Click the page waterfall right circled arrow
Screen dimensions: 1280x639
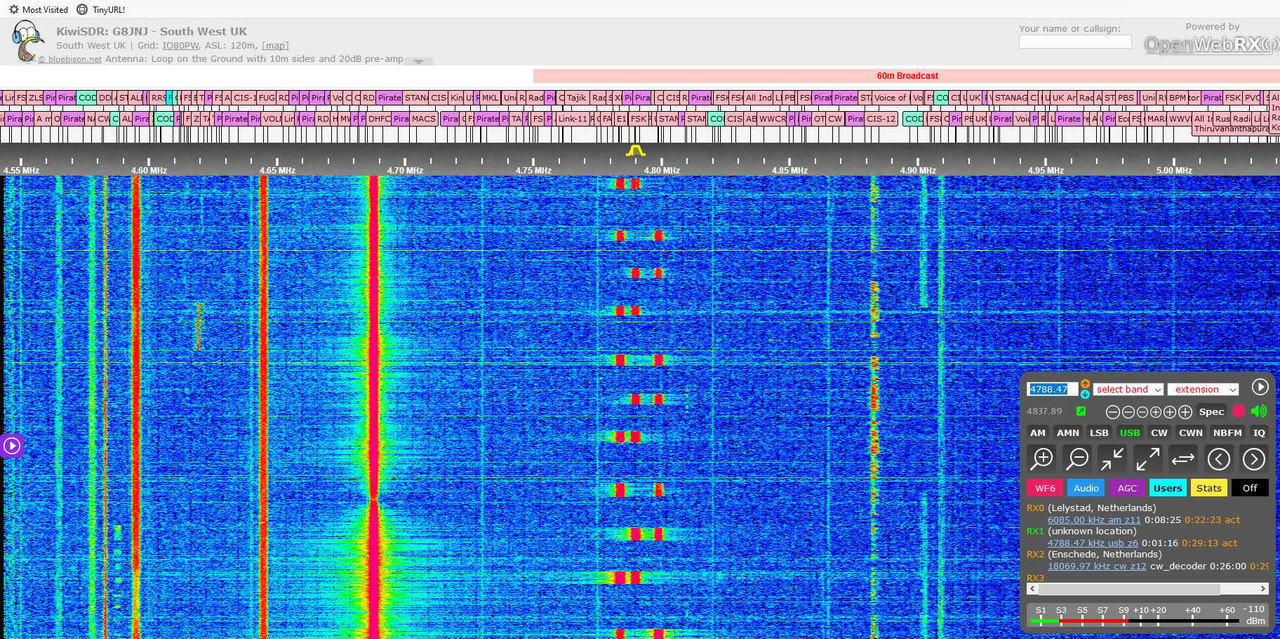click(x=1254, y=459)
